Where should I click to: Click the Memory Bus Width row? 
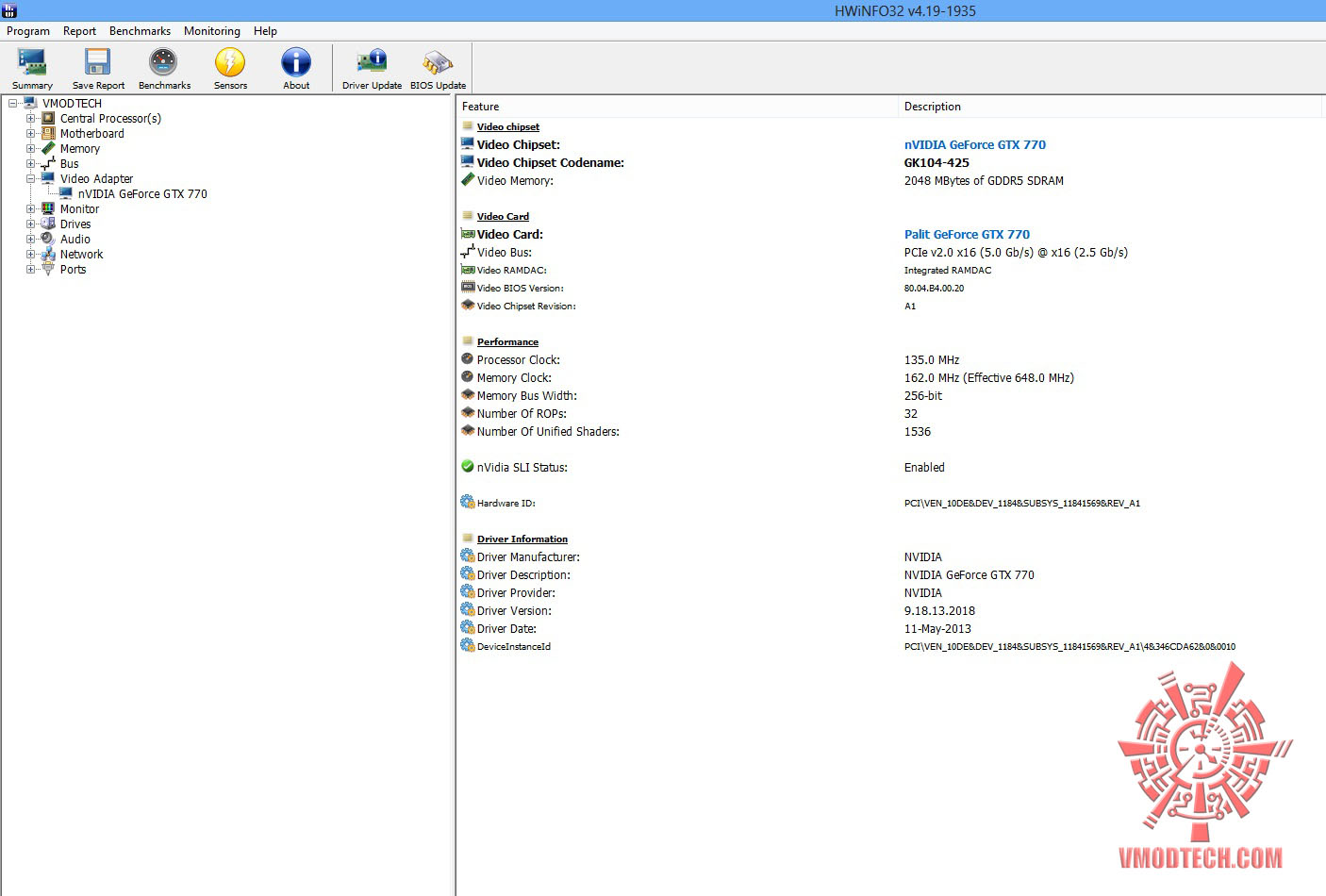[890, 395]
